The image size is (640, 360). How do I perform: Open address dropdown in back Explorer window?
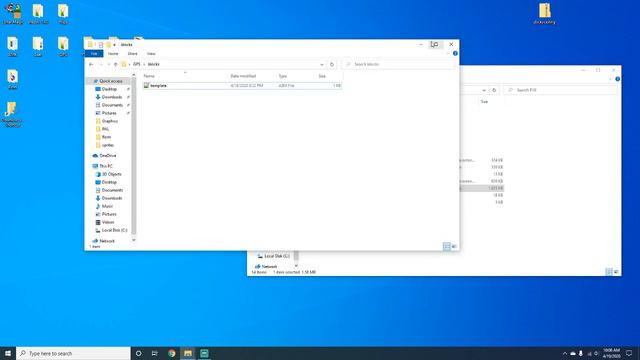[484, 90]
